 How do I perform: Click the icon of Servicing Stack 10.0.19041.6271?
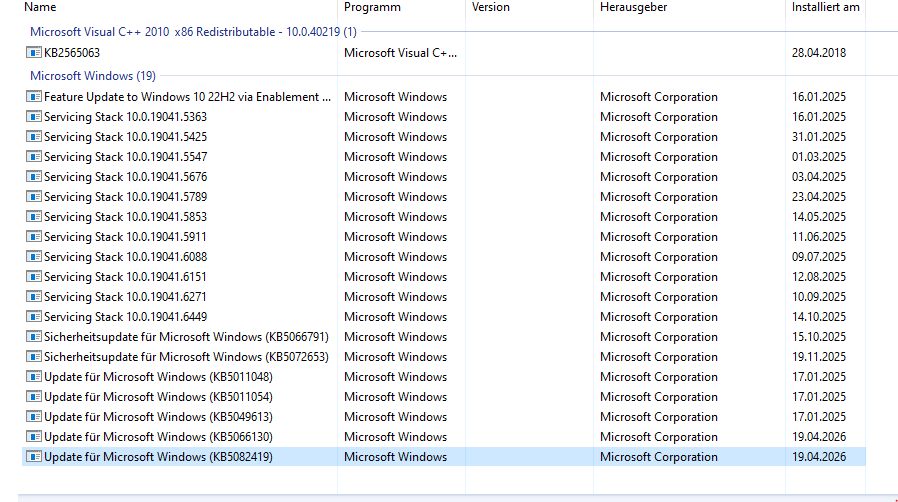34,297
